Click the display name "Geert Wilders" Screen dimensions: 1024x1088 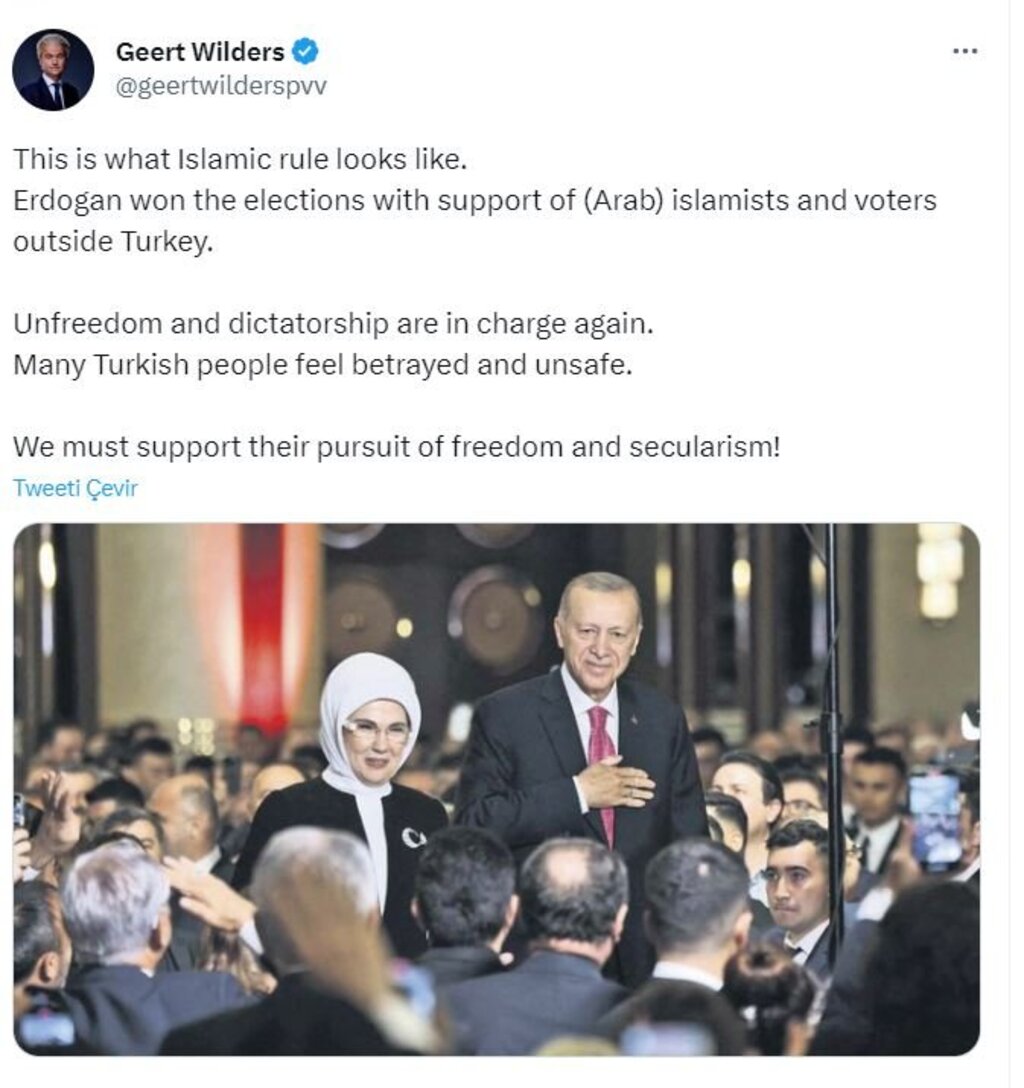200,52
